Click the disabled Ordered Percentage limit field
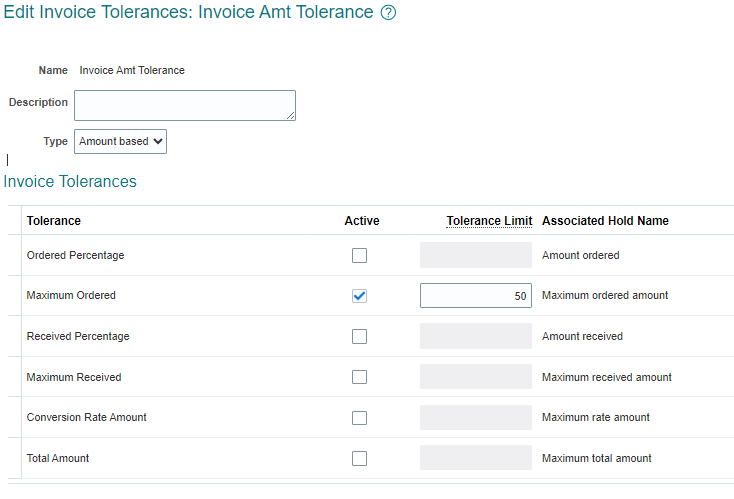Image resolution: width=734 pixels, height=499 pixels. [x=476, y=255]
